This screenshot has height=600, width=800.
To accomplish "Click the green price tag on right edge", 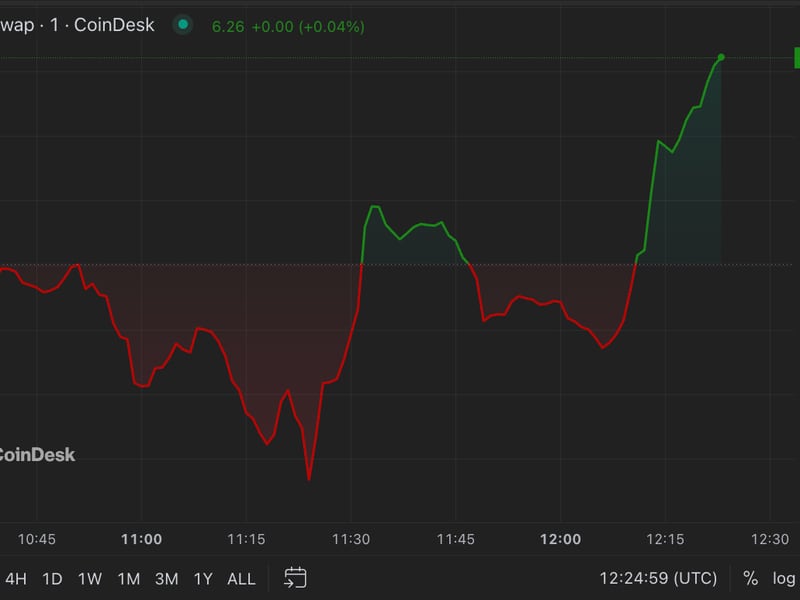I will (x=796, y=58).
